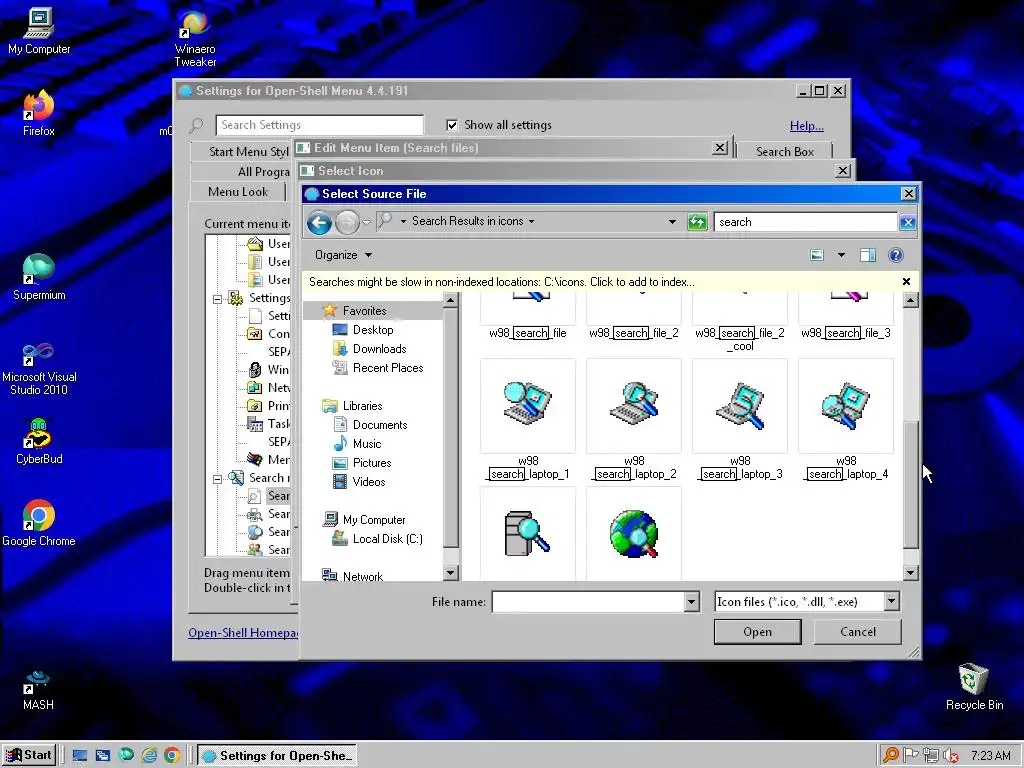Toggle the Show all settings checkbox
This screenshot has width=1024, height=768.
[452, 125]
